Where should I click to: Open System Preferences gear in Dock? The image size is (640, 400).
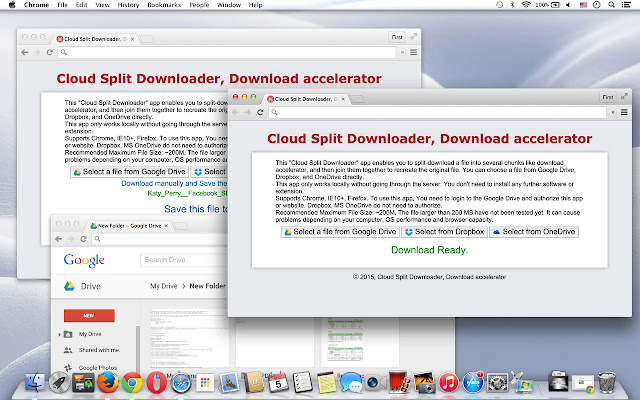(497, 382)
